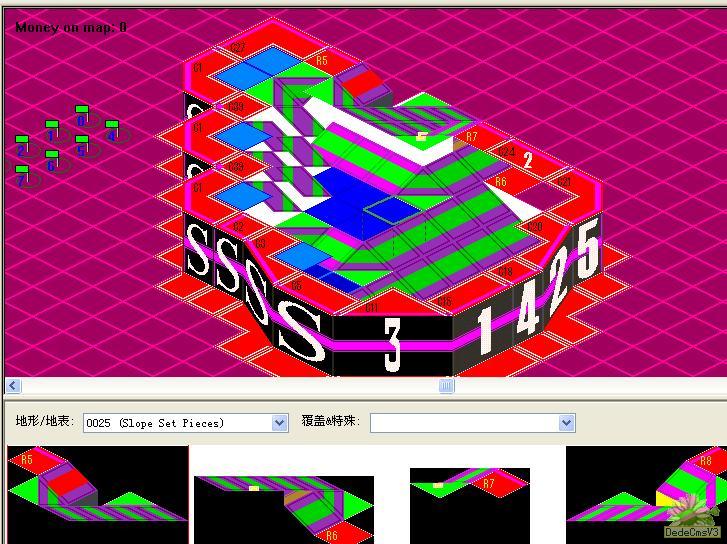
Task: Click the Money on map label
Action: click(71, 27)
